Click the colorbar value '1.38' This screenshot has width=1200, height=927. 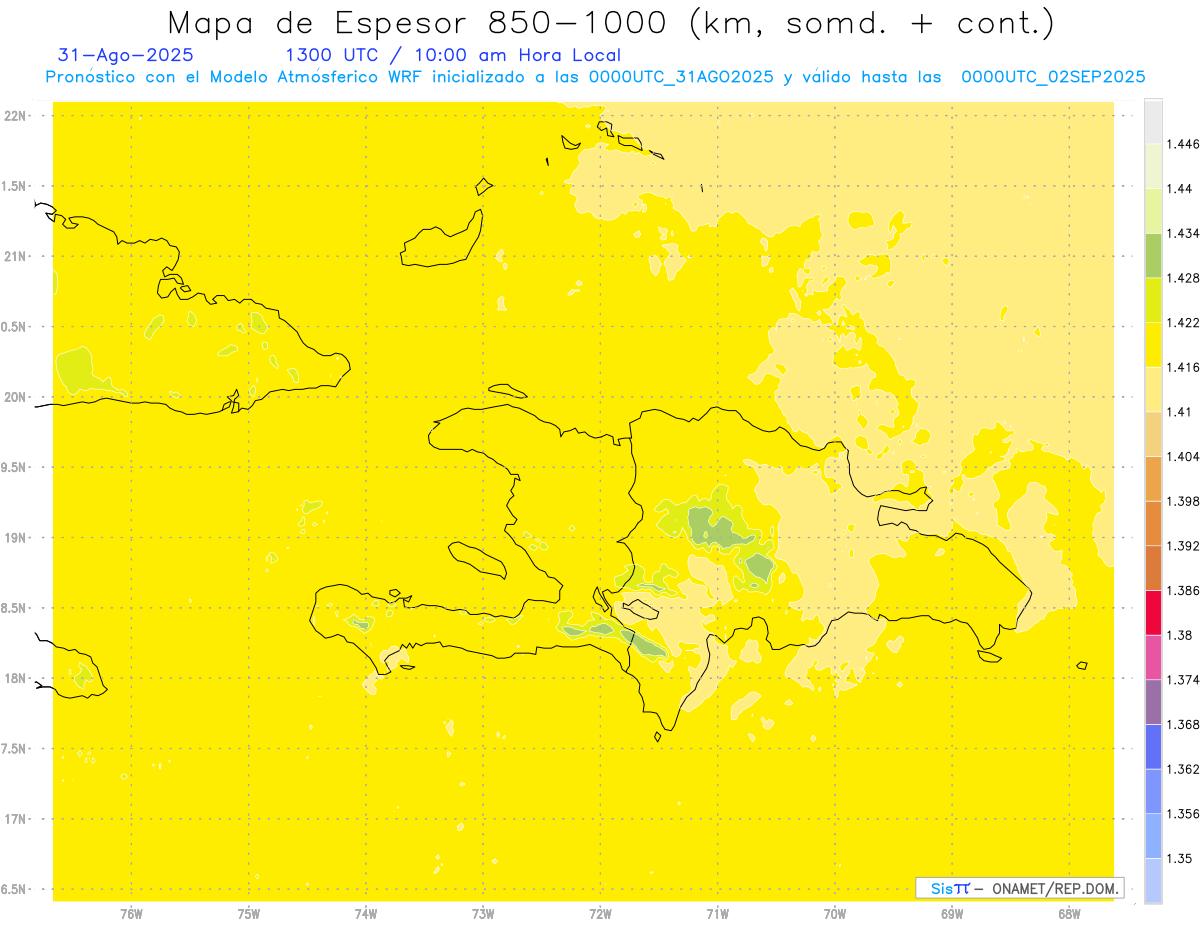(1180, 635)
